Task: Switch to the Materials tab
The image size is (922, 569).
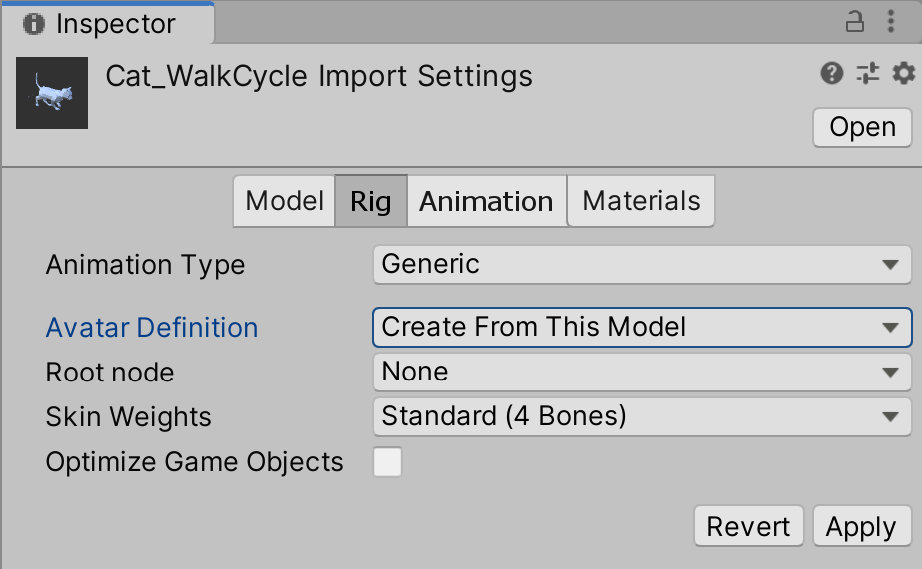Action: [x=641, y=201]
